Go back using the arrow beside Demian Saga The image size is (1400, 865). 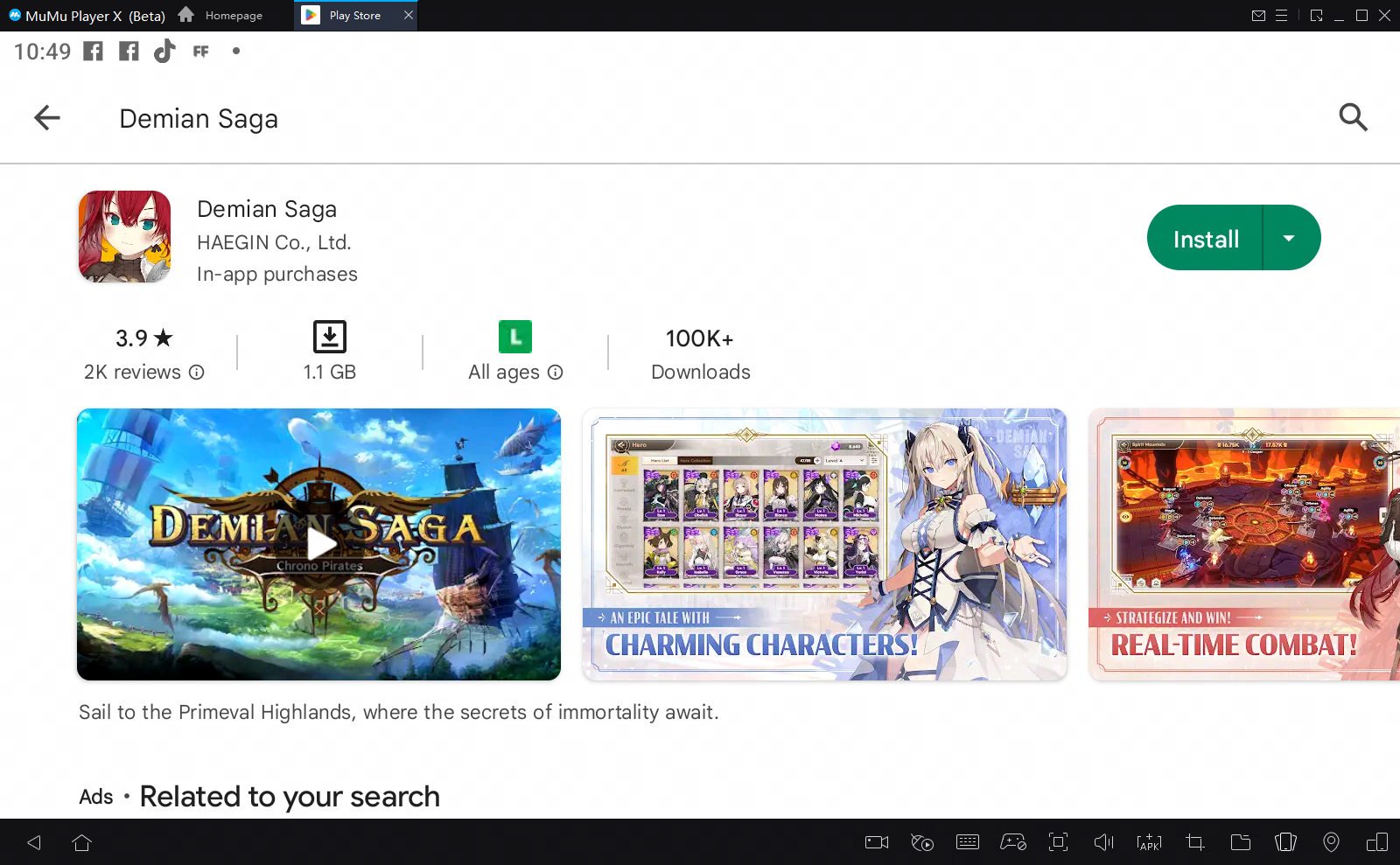[47, 118]
